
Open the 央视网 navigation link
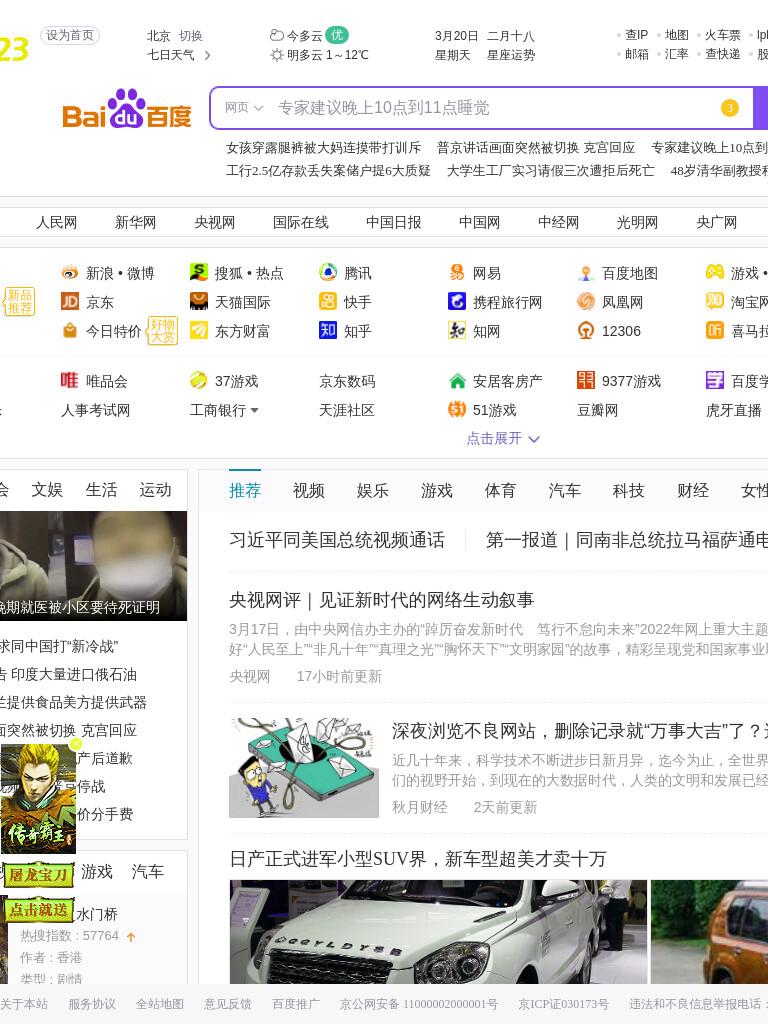pos(214,223)
